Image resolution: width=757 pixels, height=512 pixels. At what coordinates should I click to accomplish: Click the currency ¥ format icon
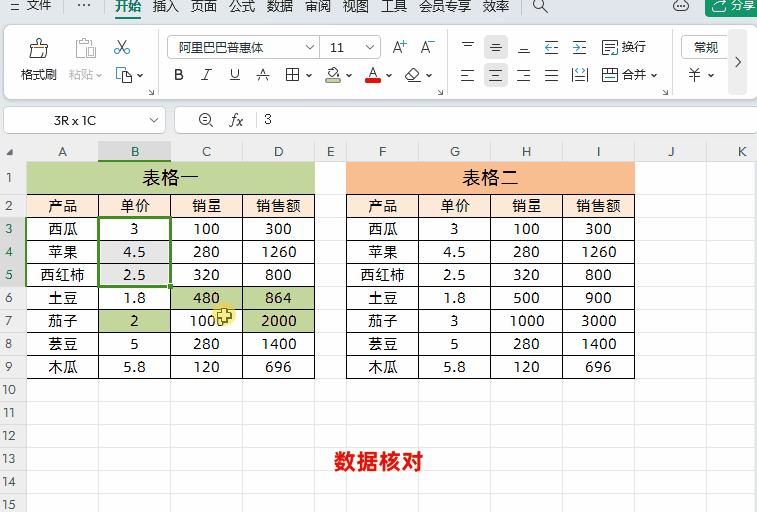[x=694, y=75]
